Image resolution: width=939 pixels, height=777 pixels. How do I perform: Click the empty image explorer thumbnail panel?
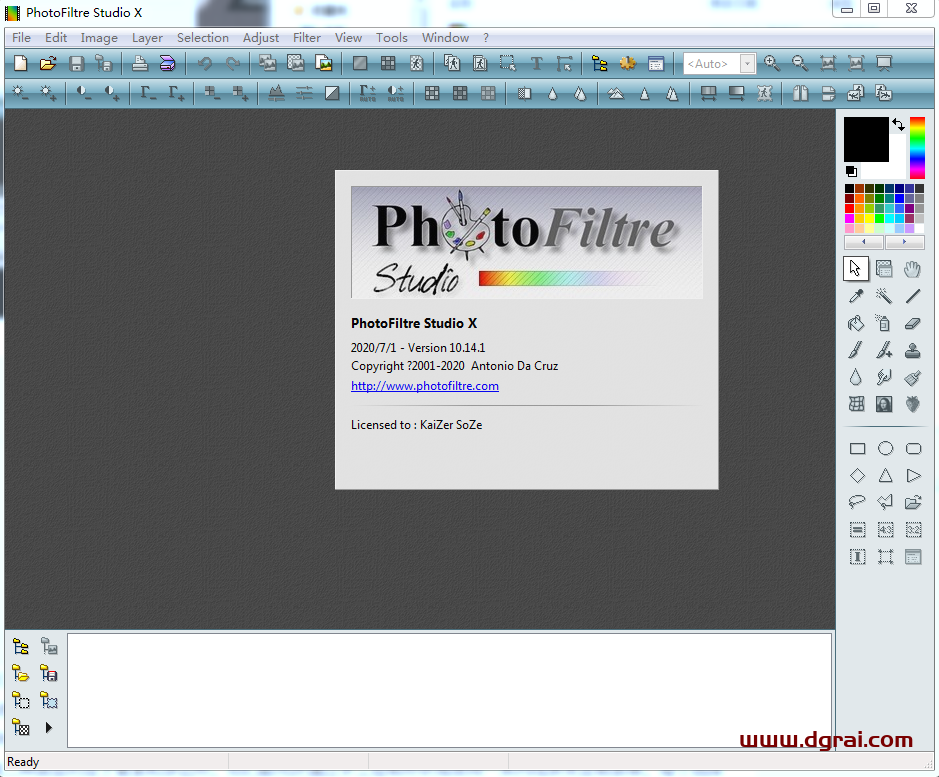pyautogui.click(x=449, y=690)
